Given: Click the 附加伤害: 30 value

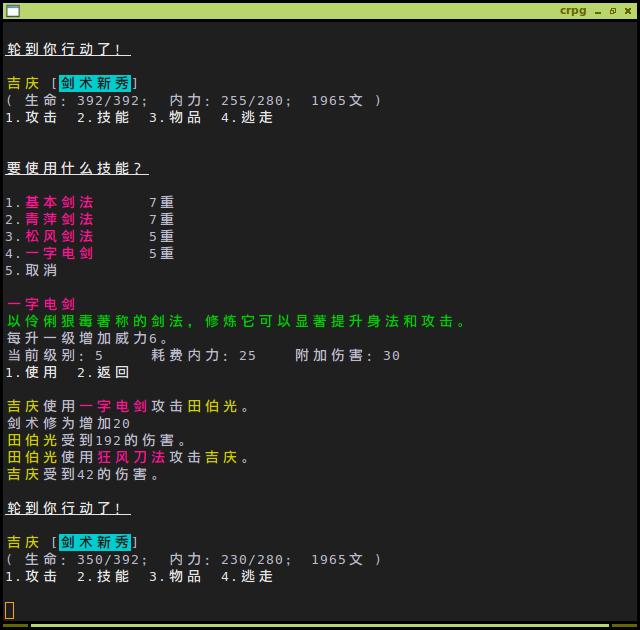Looking at the screenshot, I should (x=347, y=355).
